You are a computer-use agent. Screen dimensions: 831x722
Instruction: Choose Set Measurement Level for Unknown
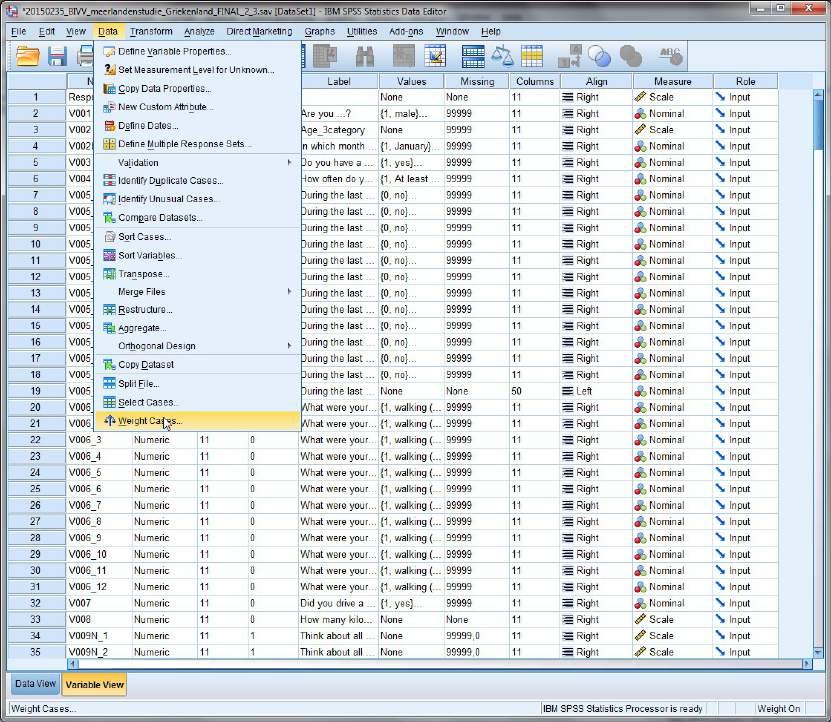[x=197, y=69]
